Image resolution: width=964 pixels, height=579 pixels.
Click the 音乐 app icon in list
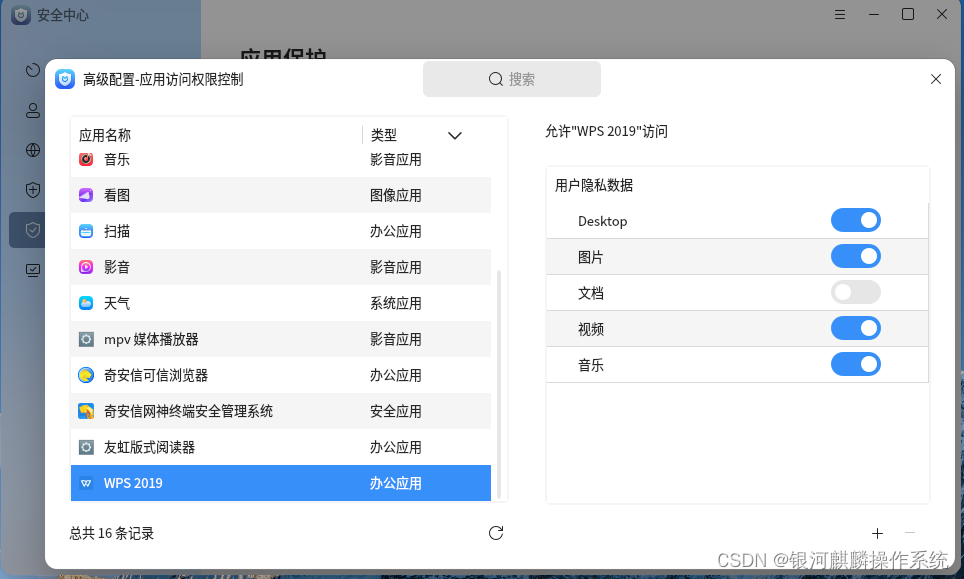coord(86,159)
